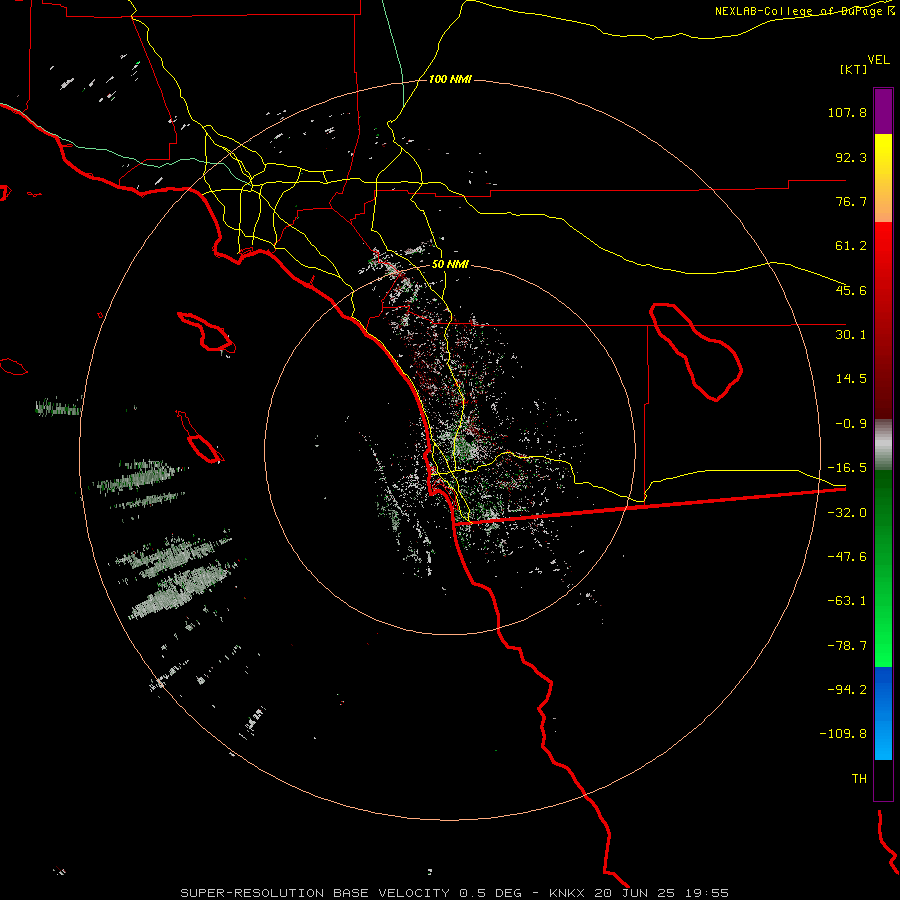
Task: Click the -47.6 legend value
Action: pos(847,557)
